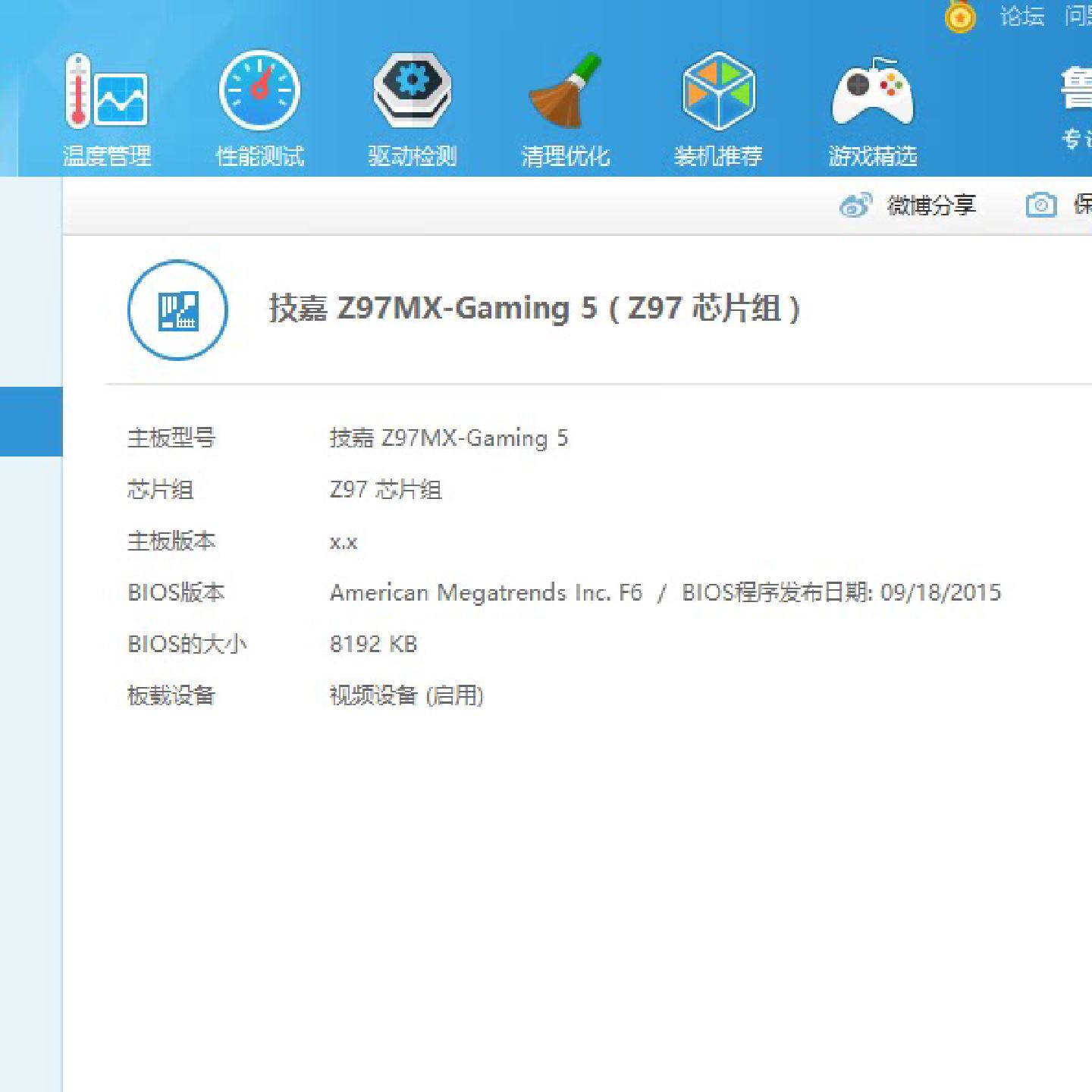This screenshot has height=1092, width=1092.
Task: Open the 清理优化 cleanup optimization tool
Action: click(x=566, y=106)
